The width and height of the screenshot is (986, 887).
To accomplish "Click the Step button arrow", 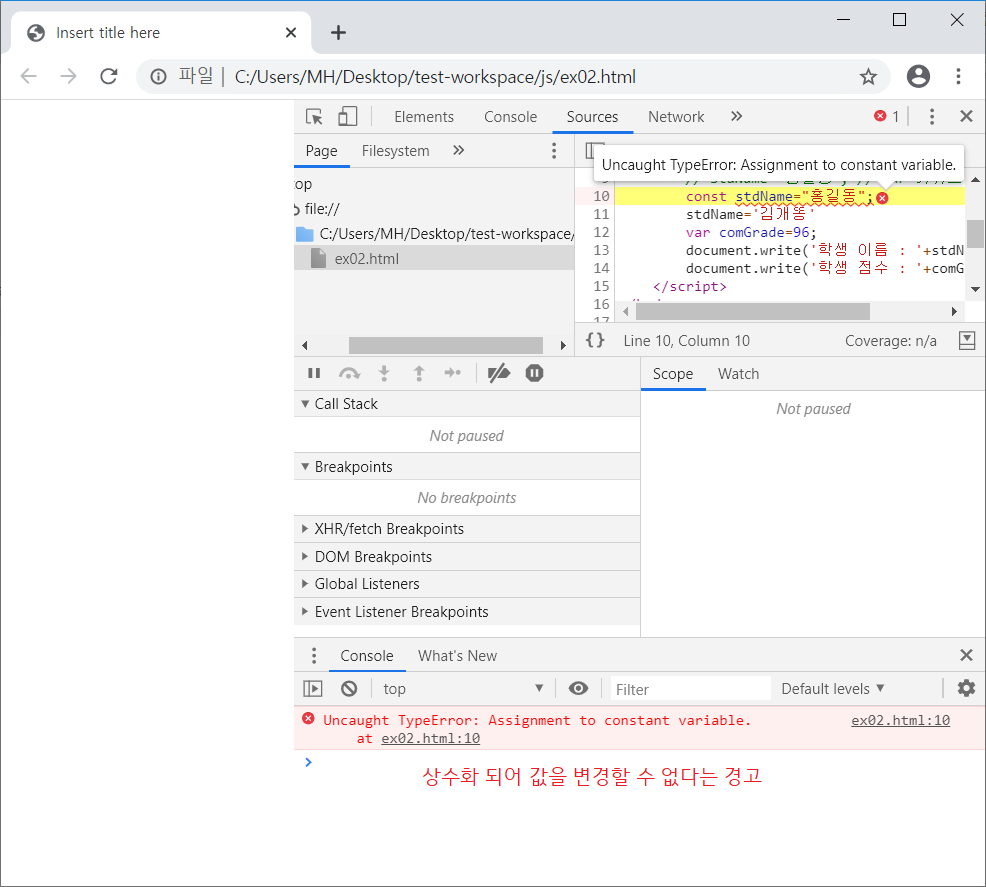I will click(453, 373).
